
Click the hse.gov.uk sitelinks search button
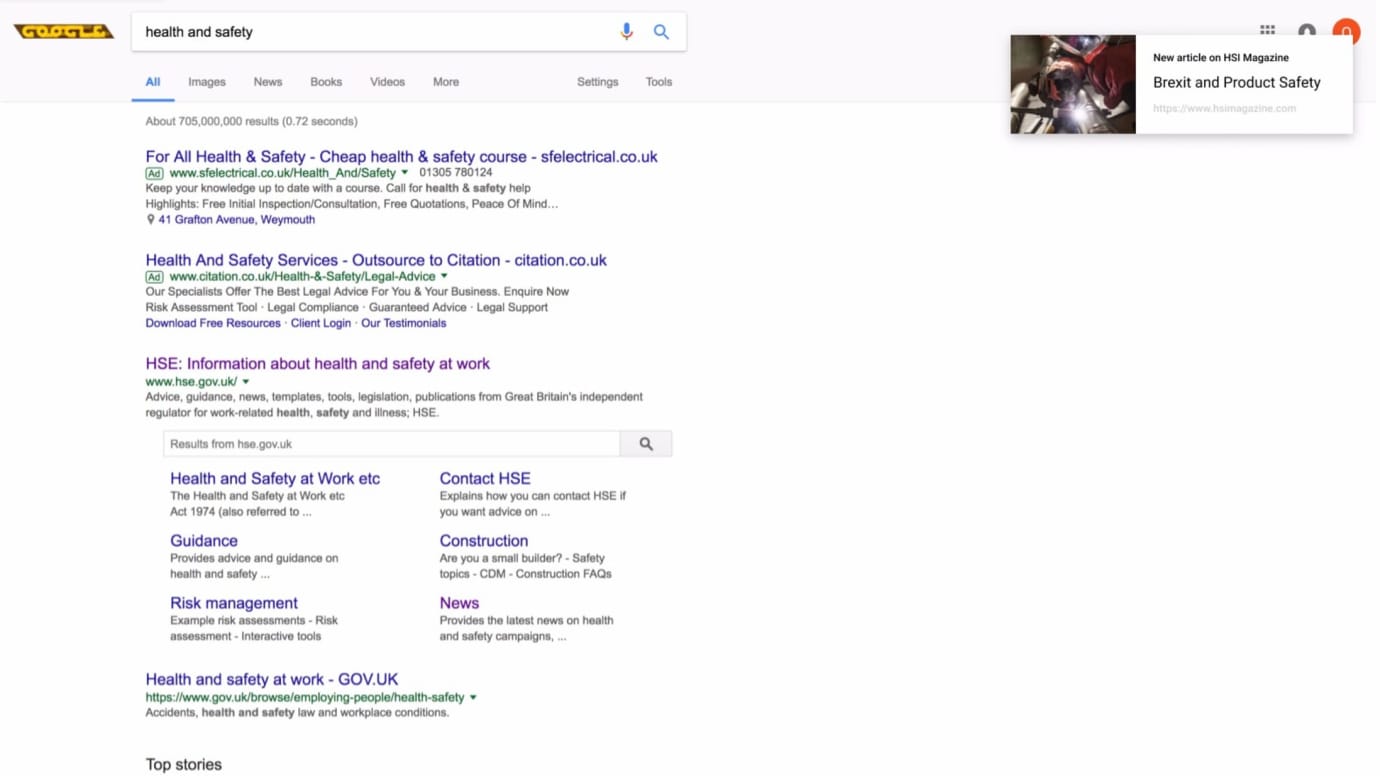click(647, 444)
